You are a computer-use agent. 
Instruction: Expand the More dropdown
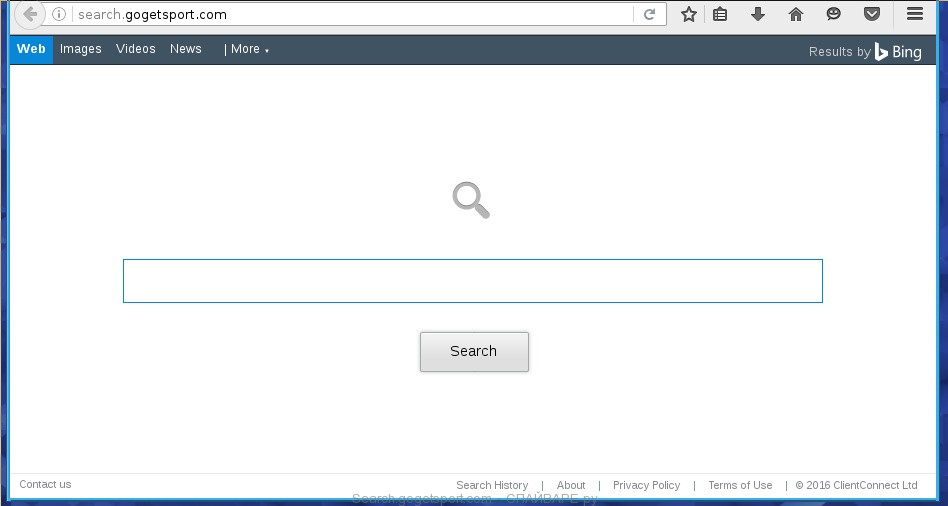click(246, 49)
